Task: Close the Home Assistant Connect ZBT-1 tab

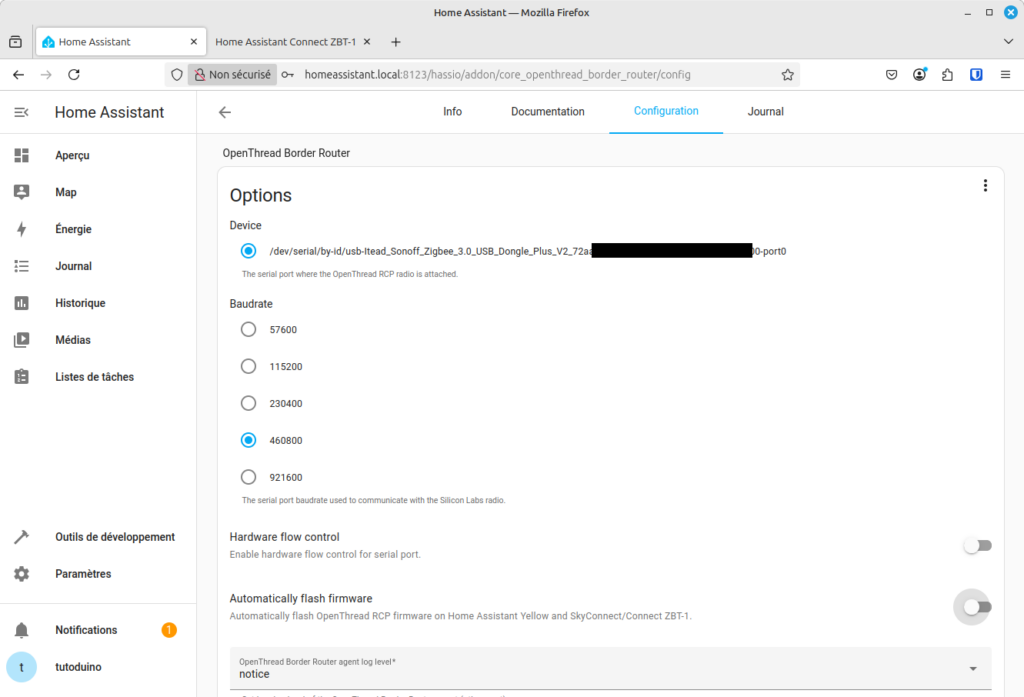Action: click(367, 42)
